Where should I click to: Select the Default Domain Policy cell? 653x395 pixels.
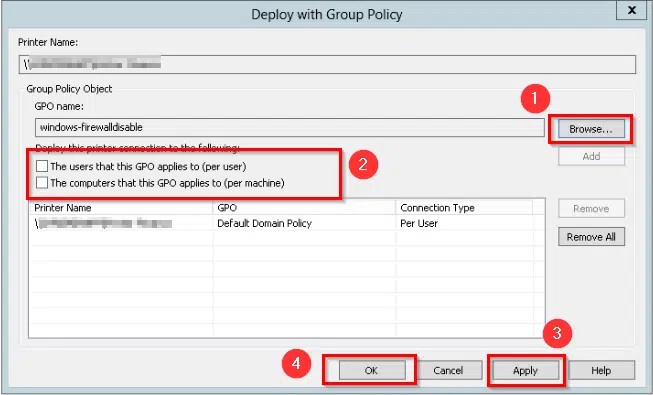(x=264, y=223)
